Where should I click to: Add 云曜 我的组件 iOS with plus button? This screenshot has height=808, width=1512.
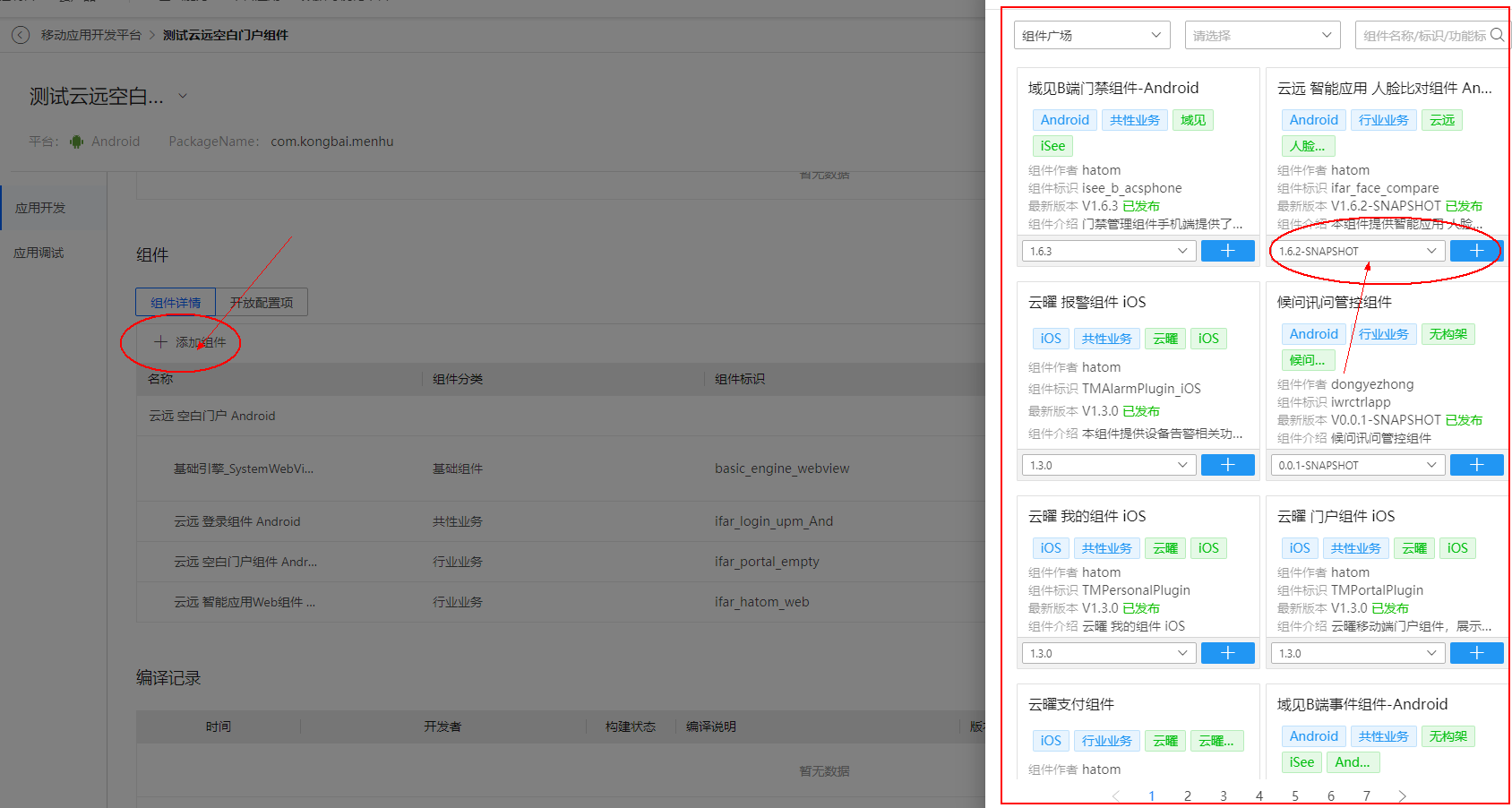point(1227,653)
